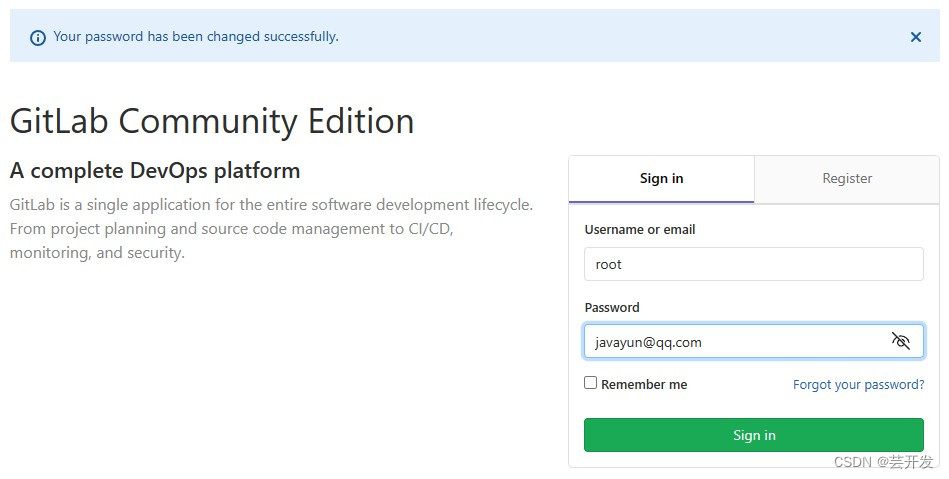The image size is (949, 479).
Task: Focus the Username or email field
Action: (x=754, y=264)
